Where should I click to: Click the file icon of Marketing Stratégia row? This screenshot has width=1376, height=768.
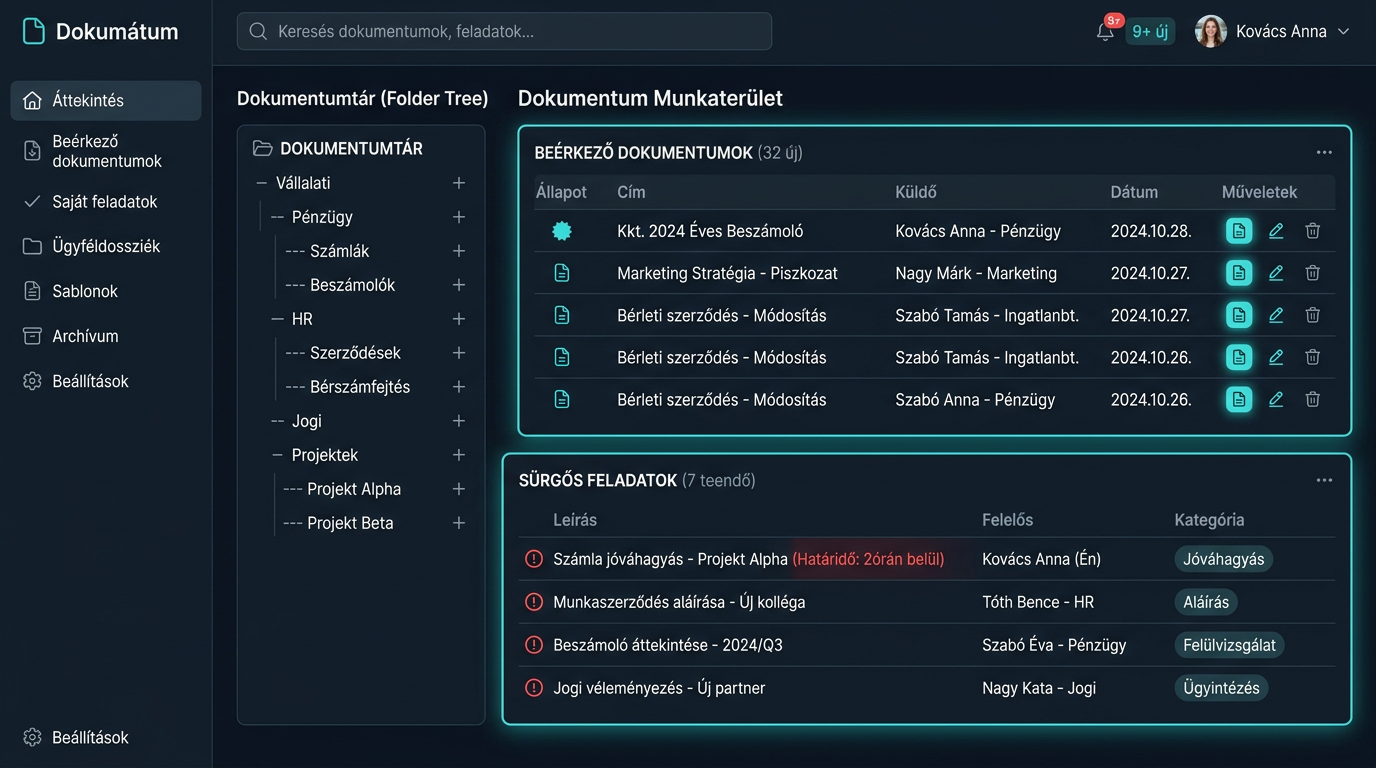[562, 273]
